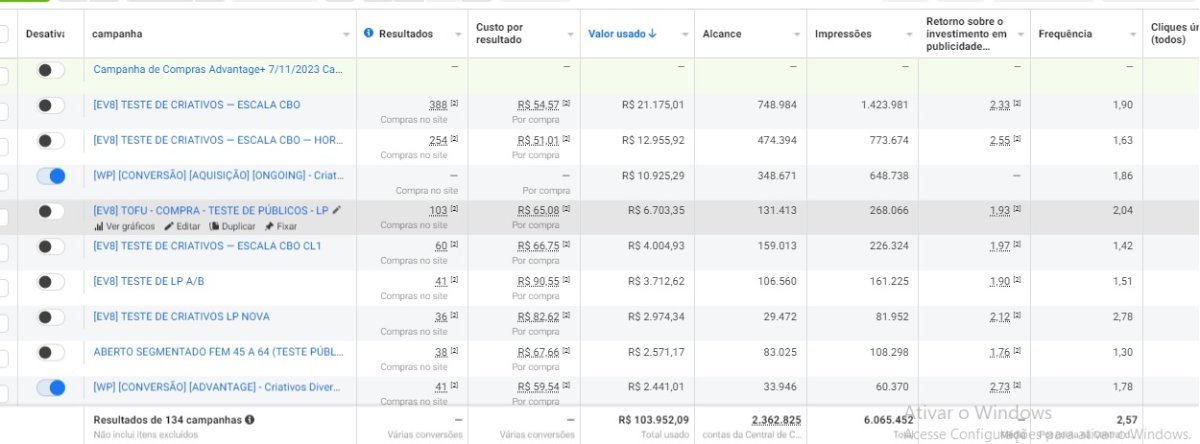The image size is (1200, 444).
Task: Click the pencil icon beside TOFU campaign name
Action: [337, 210]
